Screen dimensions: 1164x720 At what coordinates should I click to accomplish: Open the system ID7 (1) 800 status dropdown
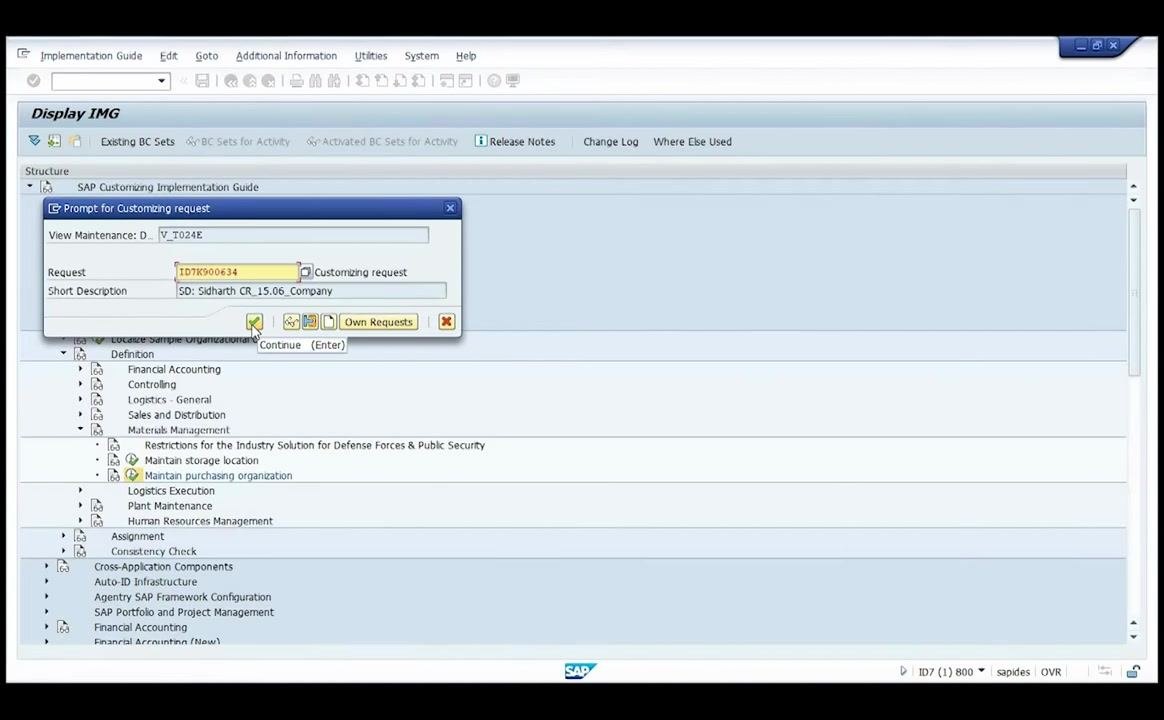pos(981,671)
